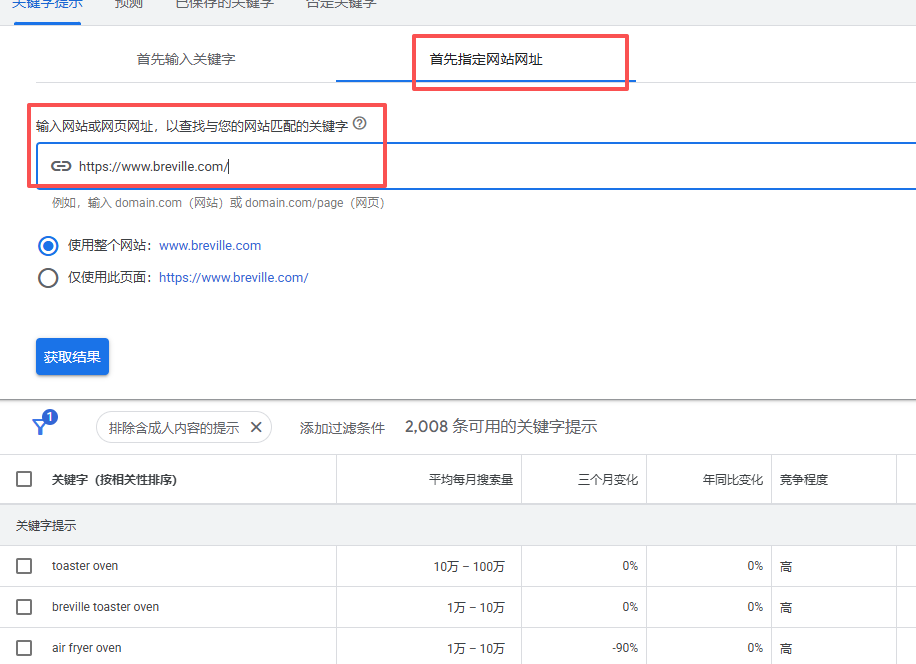Screen dimensions: 916x664
Task: Select 使用整个网站 radio option
Action: (x=48, y=245)
